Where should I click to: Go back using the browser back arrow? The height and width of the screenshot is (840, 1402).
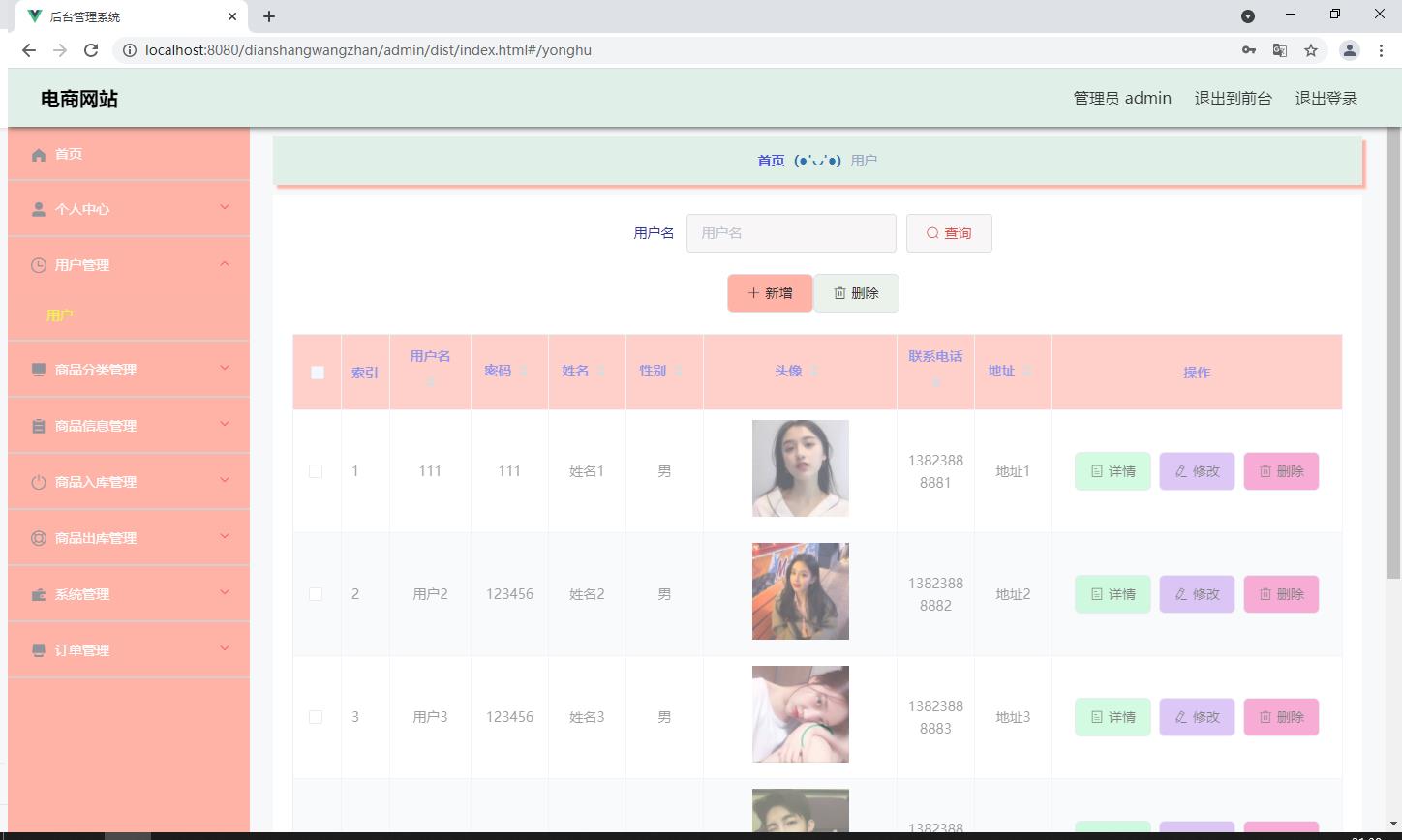pos(29,50)
